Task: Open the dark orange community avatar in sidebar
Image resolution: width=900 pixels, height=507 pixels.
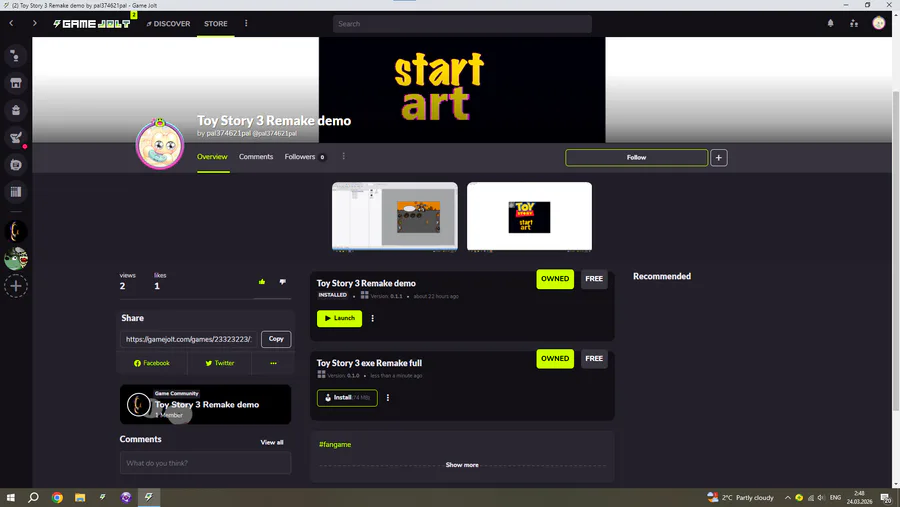Action: pos(15,231)
